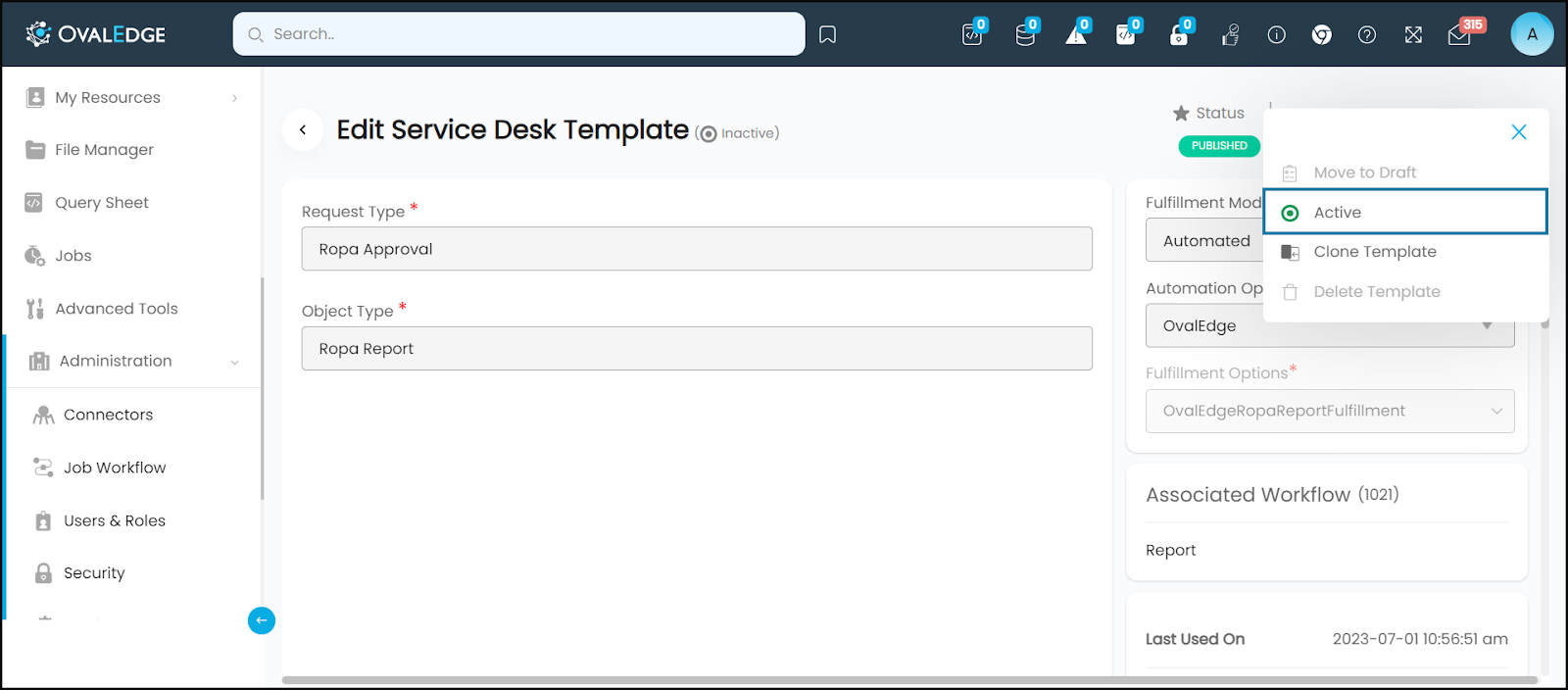This screenshot has height=690, width=1568.
Task: Click the horizontal scrollbar at page bottom
Action: 909,680
